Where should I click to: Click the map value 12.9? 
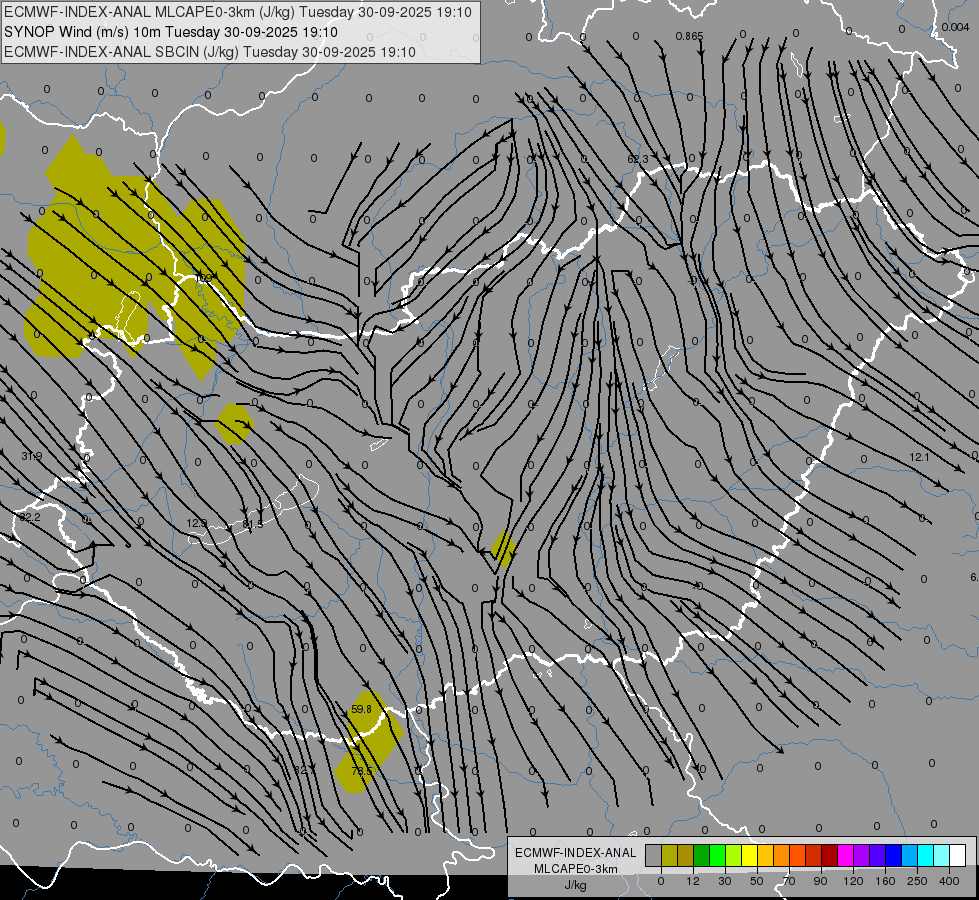(x=197, y=523)
